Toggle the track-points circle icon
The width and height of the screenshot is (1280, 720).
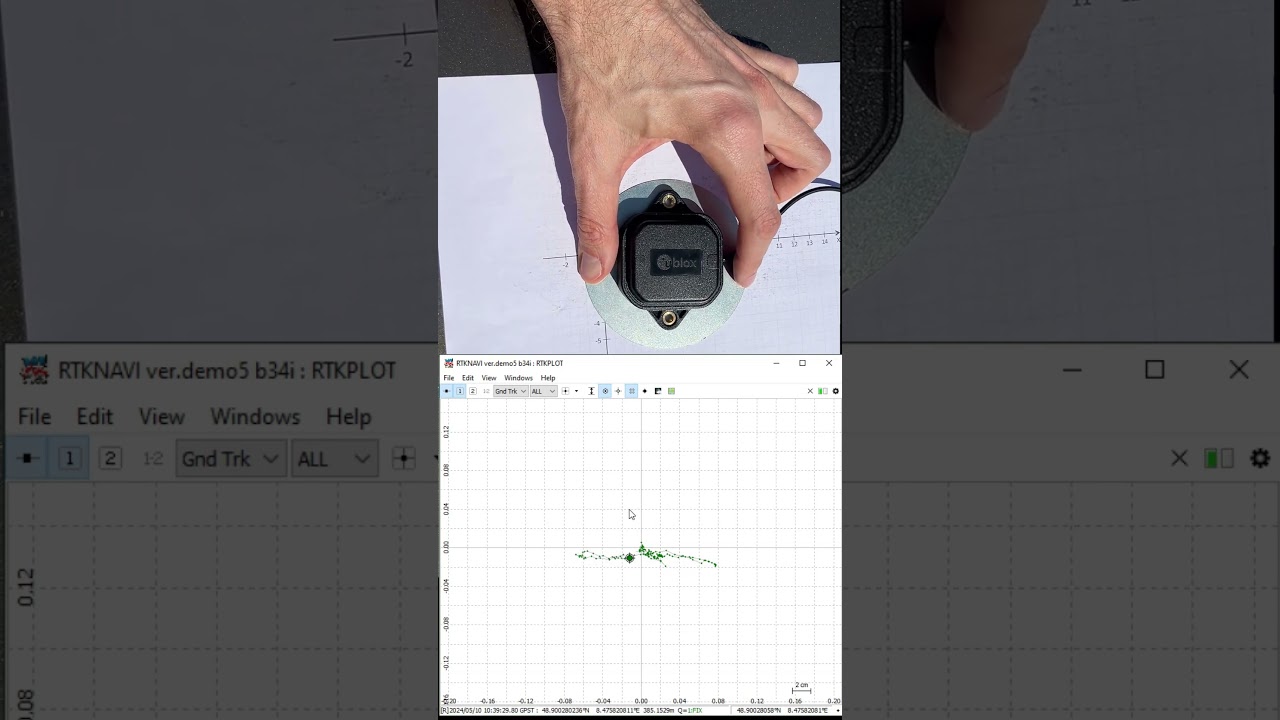pyautogui.click(x=605, y=391)
